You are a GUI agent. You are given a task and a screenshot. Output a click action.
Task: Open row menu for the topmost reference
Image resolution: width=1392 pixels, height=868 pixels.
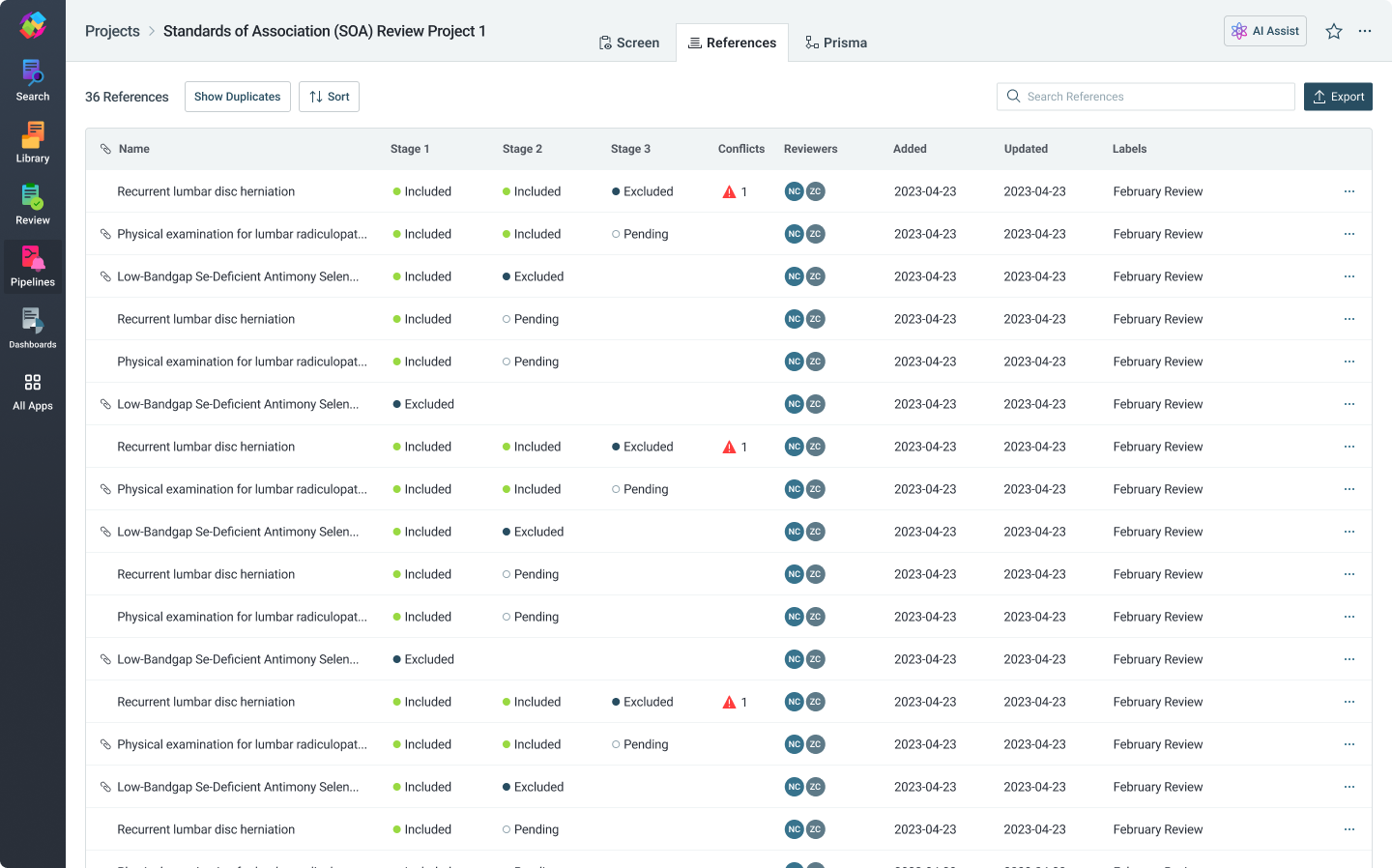pos(1349,191)
